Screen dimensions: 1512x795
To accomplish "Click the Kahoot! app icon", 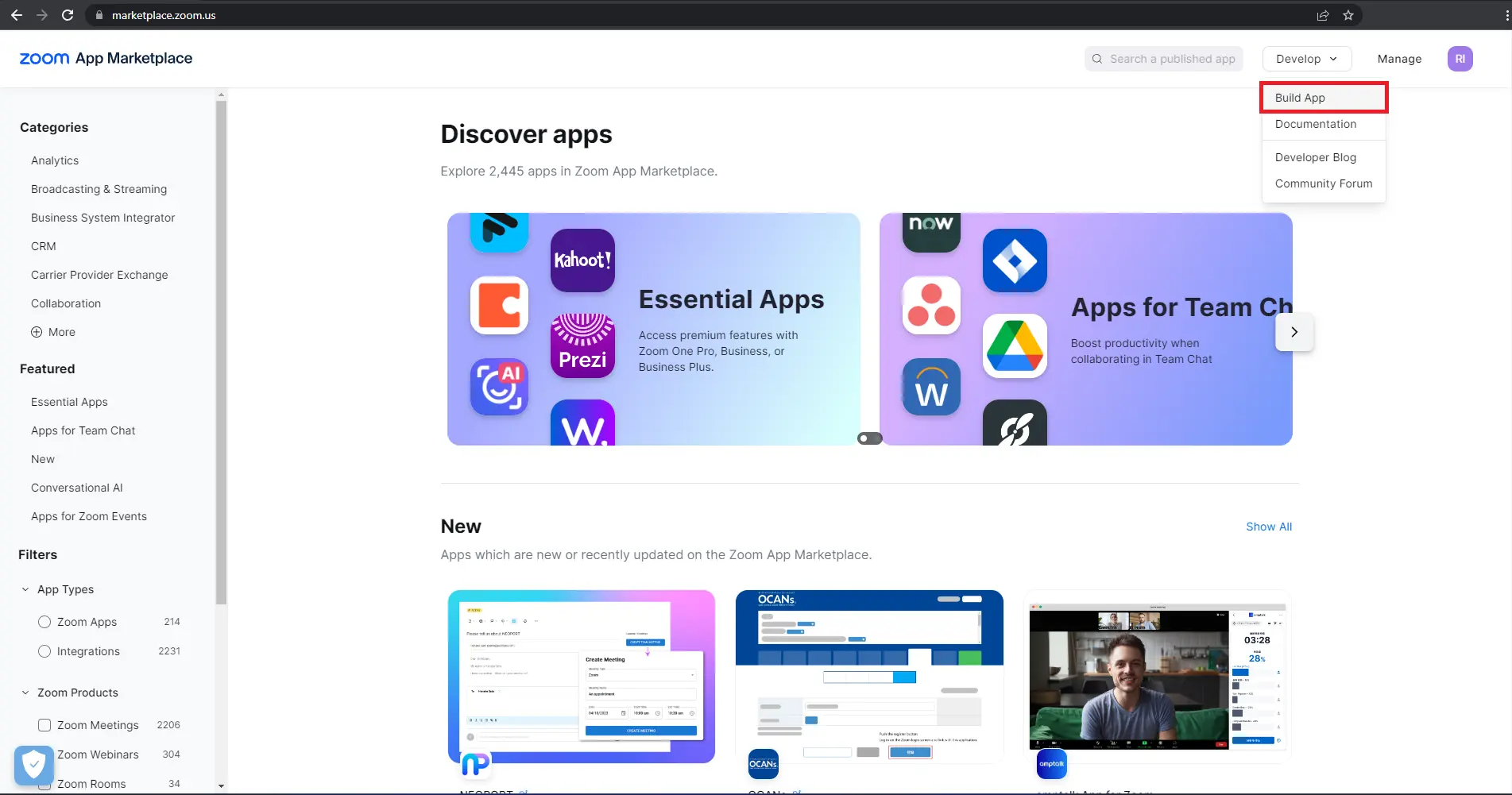I will point(582,260).
